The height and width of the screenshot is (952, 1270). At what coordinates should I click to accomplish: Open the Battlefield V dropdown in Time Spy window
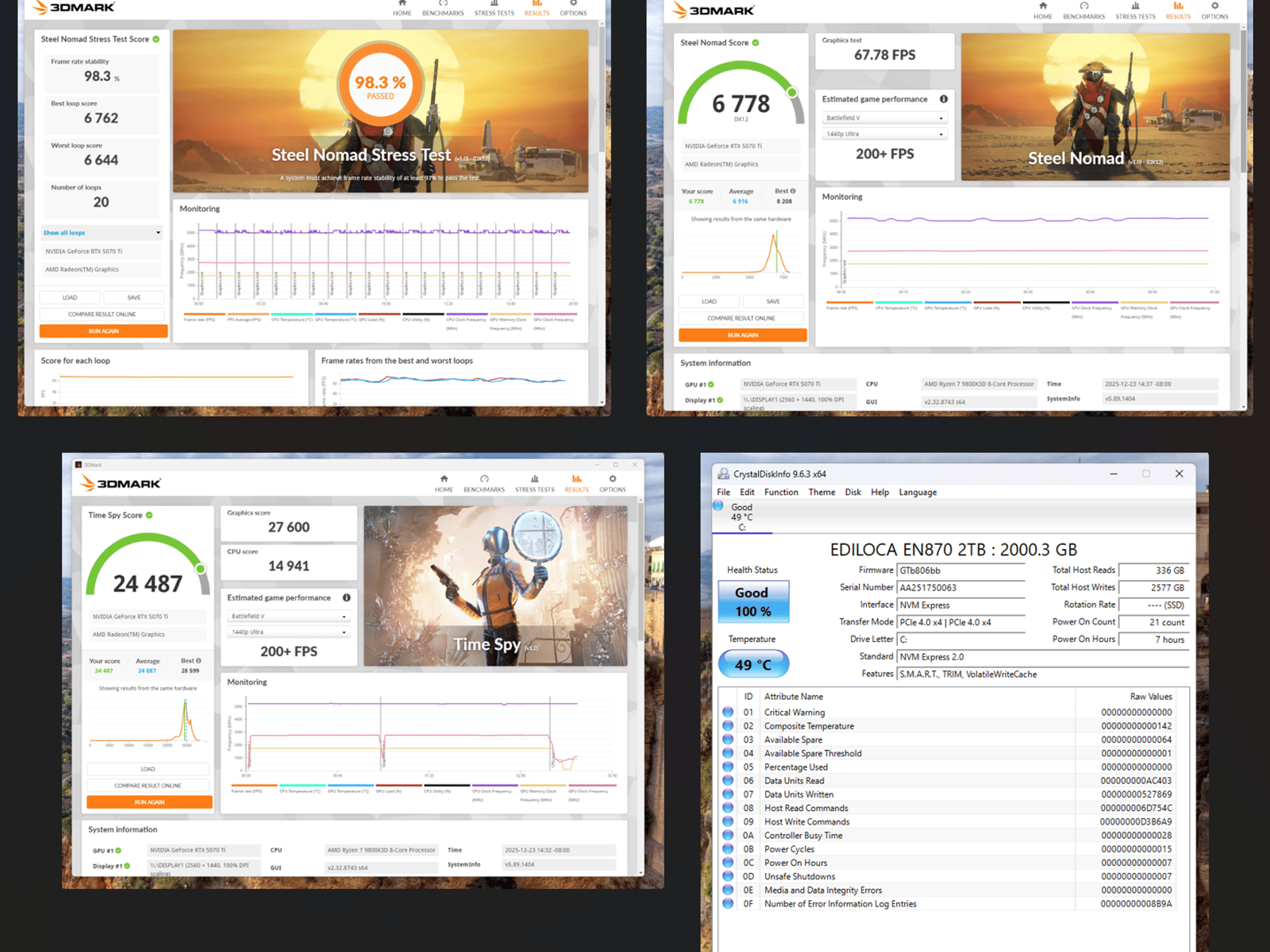tap(288, 616)
